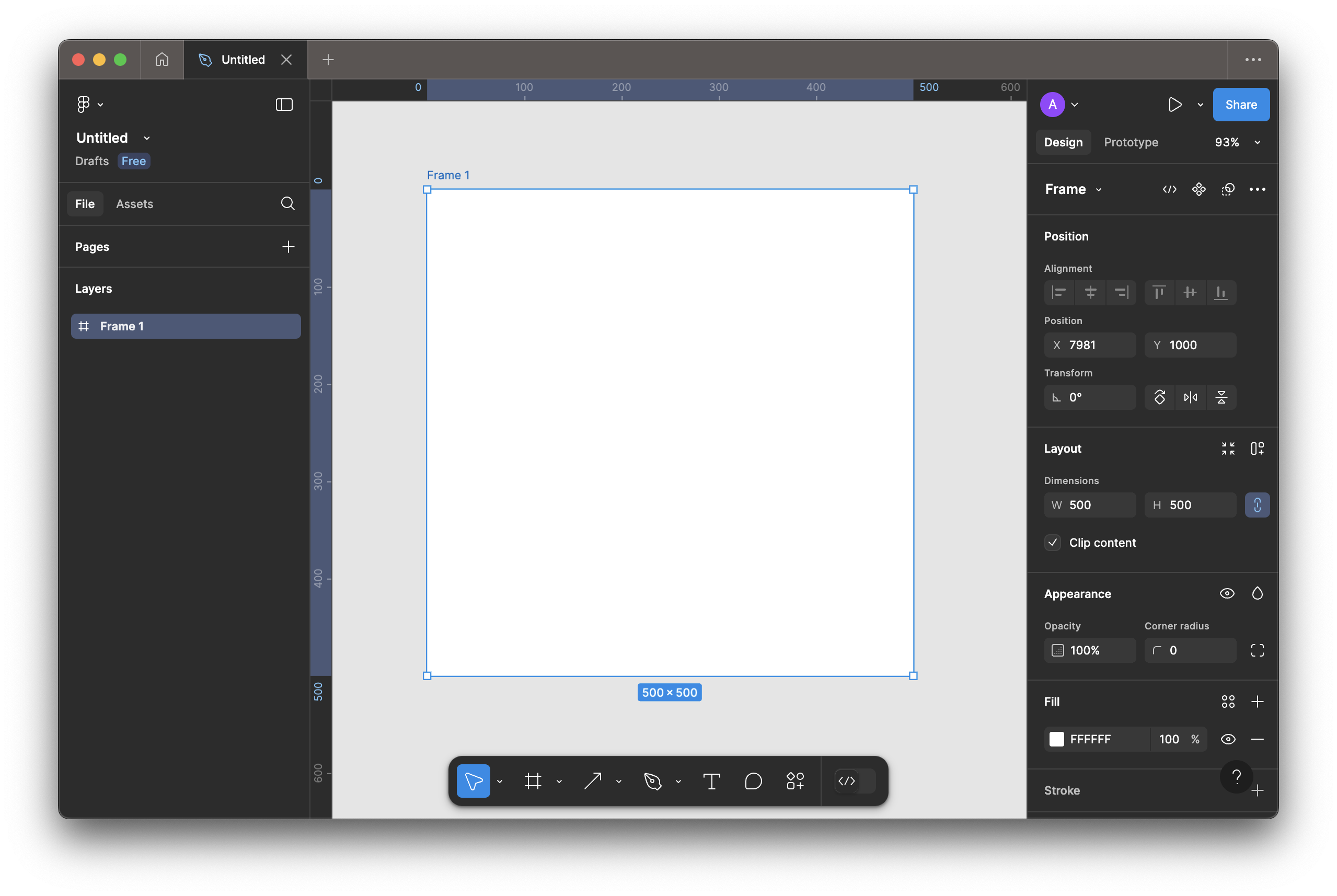
Task: Click the auto-layout icon in Layout section
Action: point(1258,448)
